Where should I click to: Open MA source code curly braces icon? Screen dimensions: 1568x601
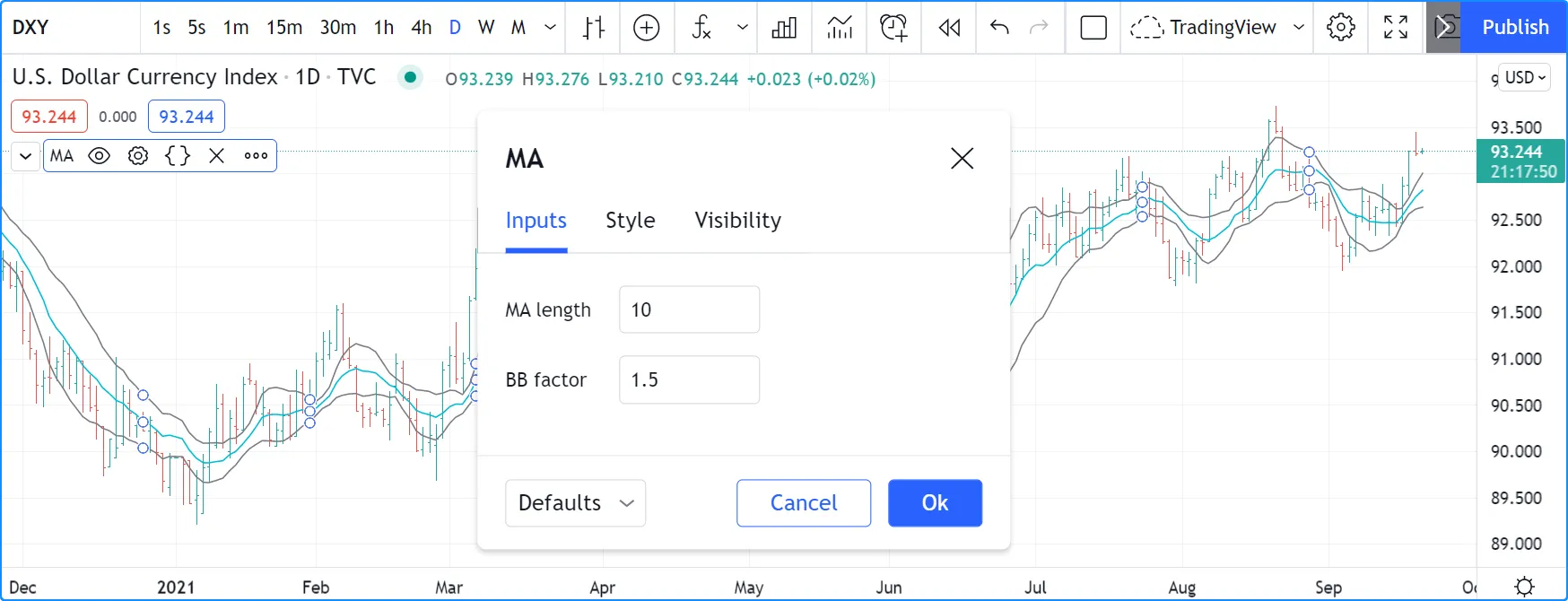coord(178,156)
